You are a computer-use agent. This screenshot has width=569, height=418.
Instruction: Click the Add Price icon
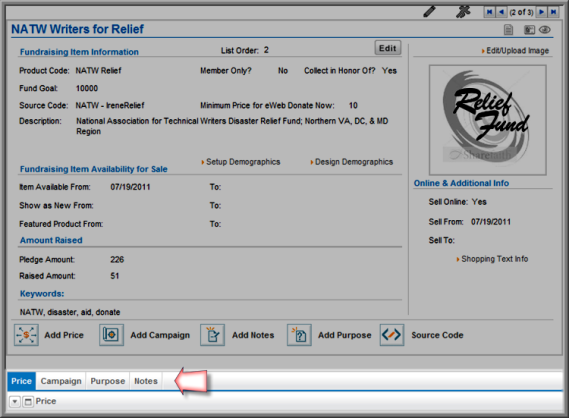coord(26,335)
